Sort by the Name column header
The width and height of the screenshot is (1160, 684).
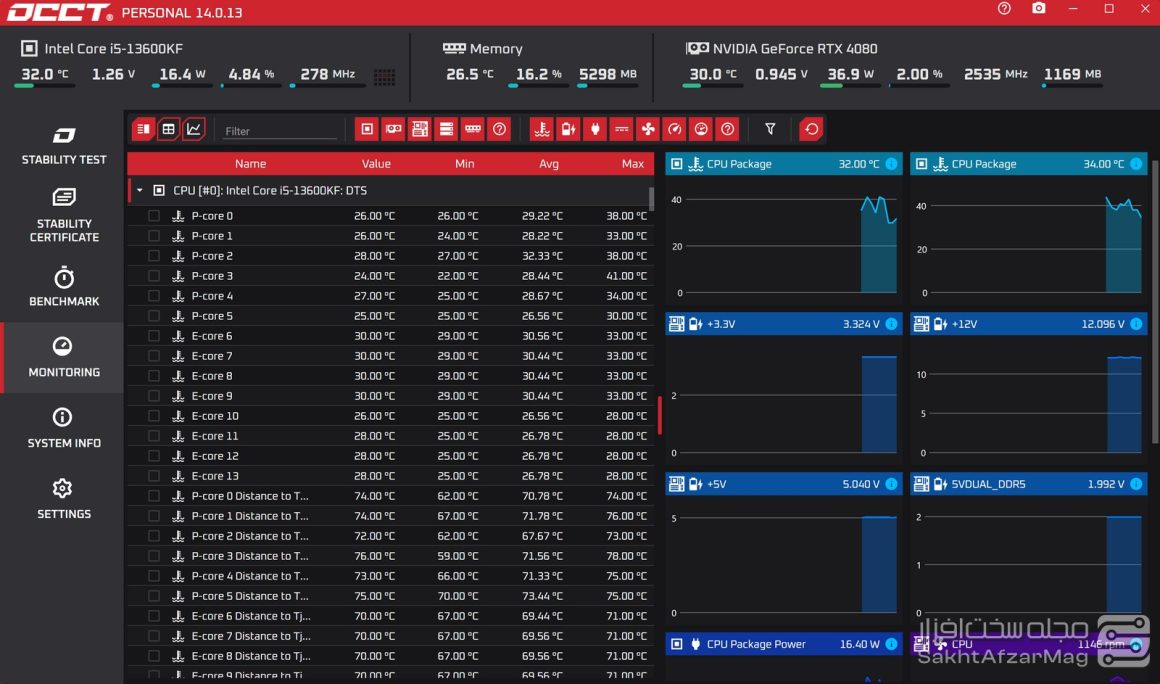pos(250,164)
